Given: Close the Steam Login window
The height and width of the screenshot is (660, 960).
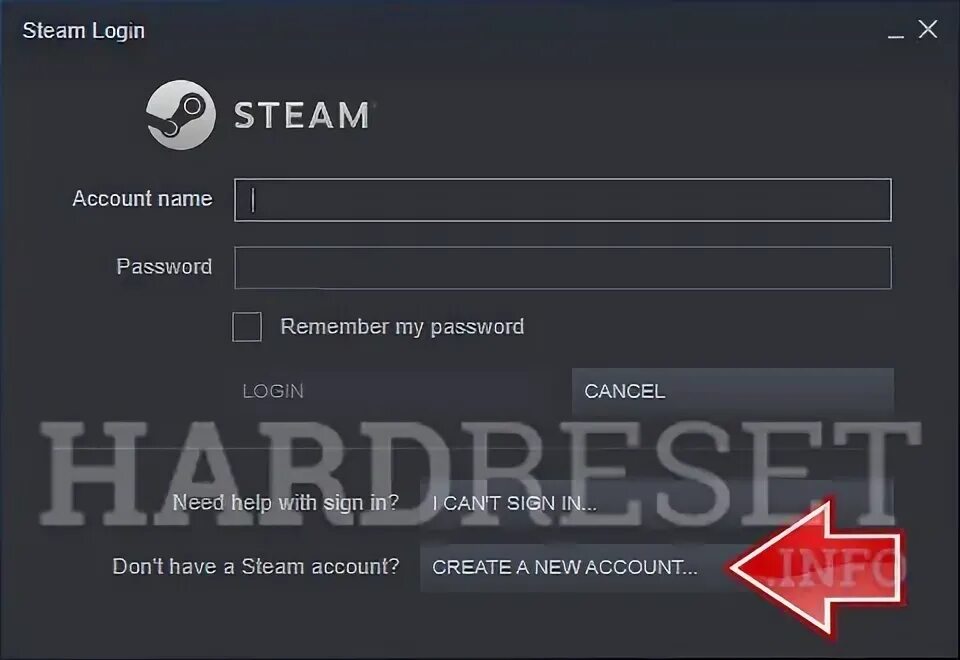Looking at the screenshot, I should tap(928, 29).
